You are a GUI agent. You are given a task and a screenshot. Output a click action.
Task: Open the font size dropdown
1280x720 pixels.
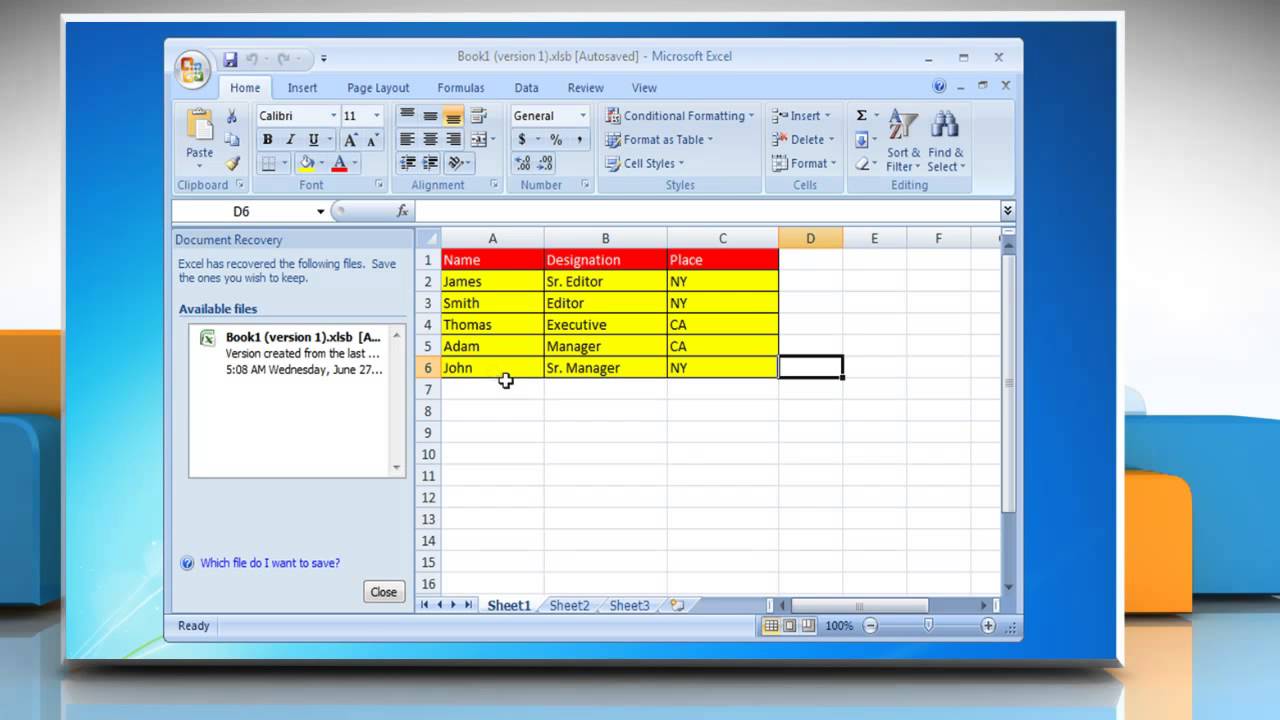click(376, 116)
